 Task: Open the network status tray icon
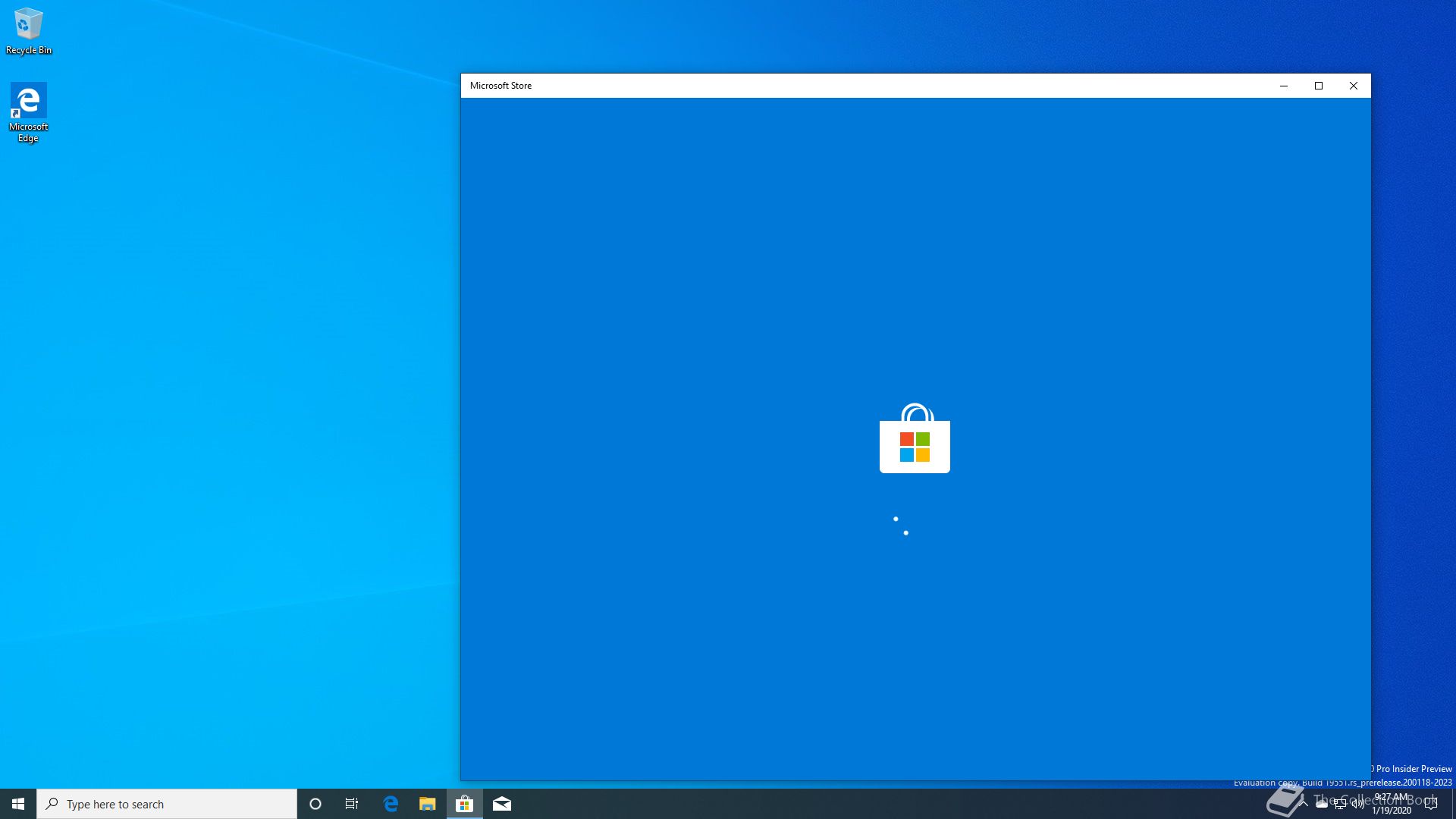click(x=1340, y=804)
